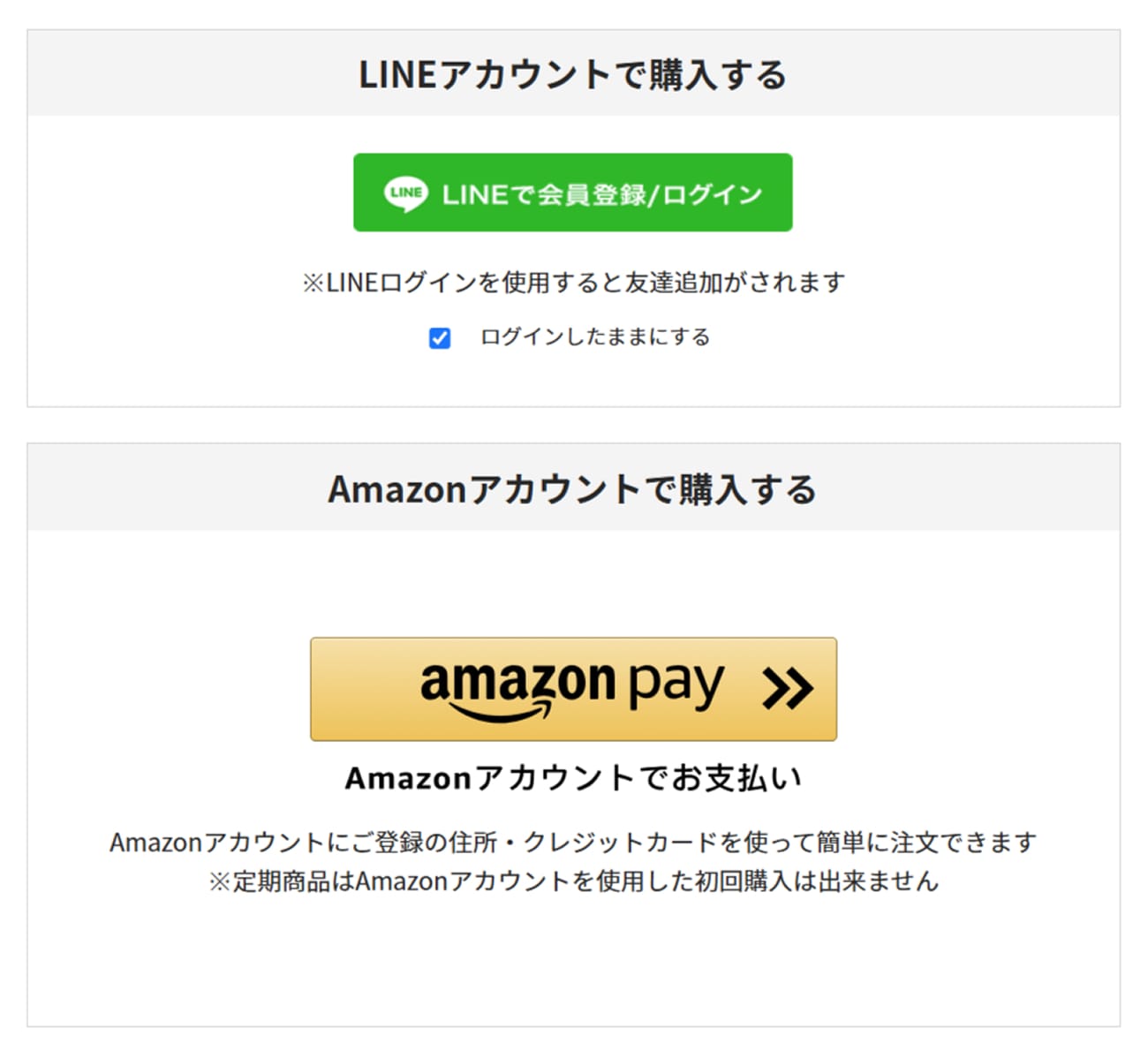Click empty space below the Amazon notice text
1148x1051 pixels.
pos(573,963)
